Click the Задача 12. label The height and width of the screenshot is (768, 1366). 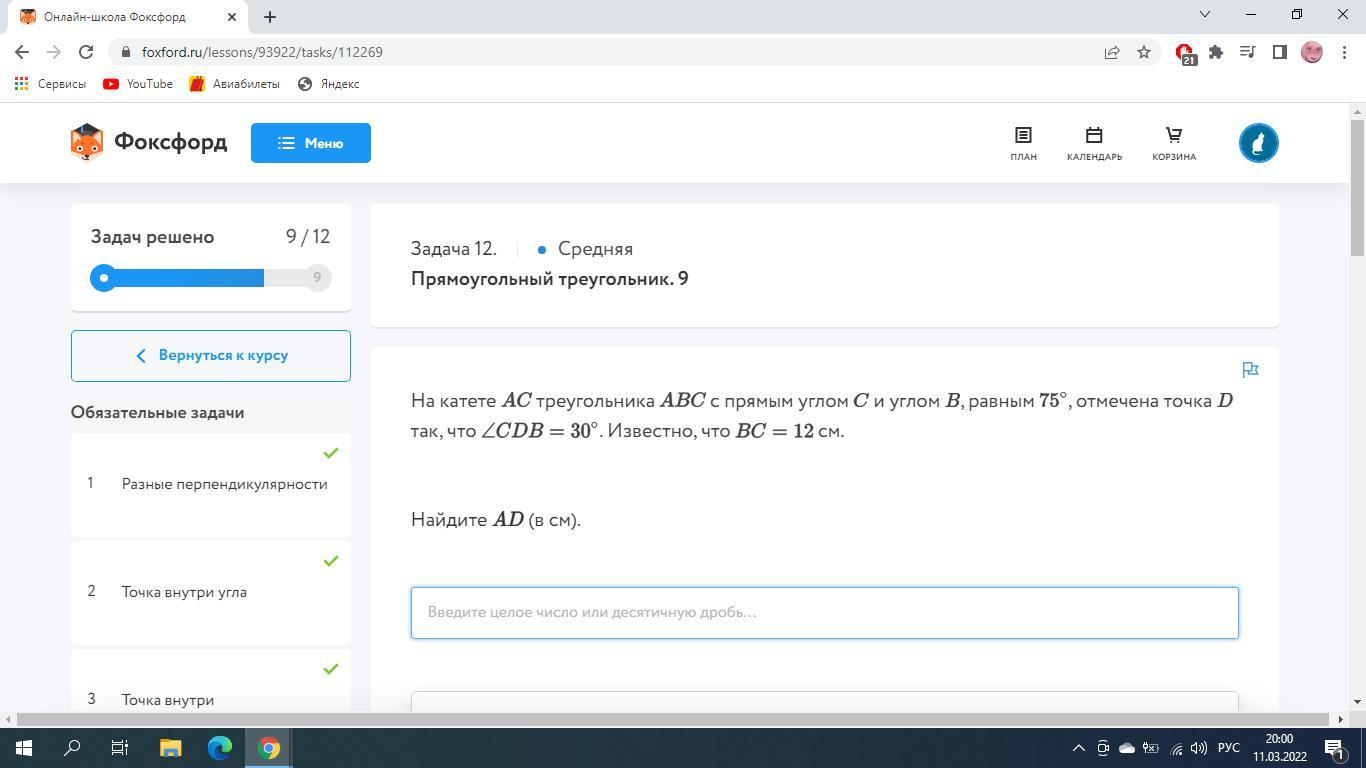click(454, 249)
